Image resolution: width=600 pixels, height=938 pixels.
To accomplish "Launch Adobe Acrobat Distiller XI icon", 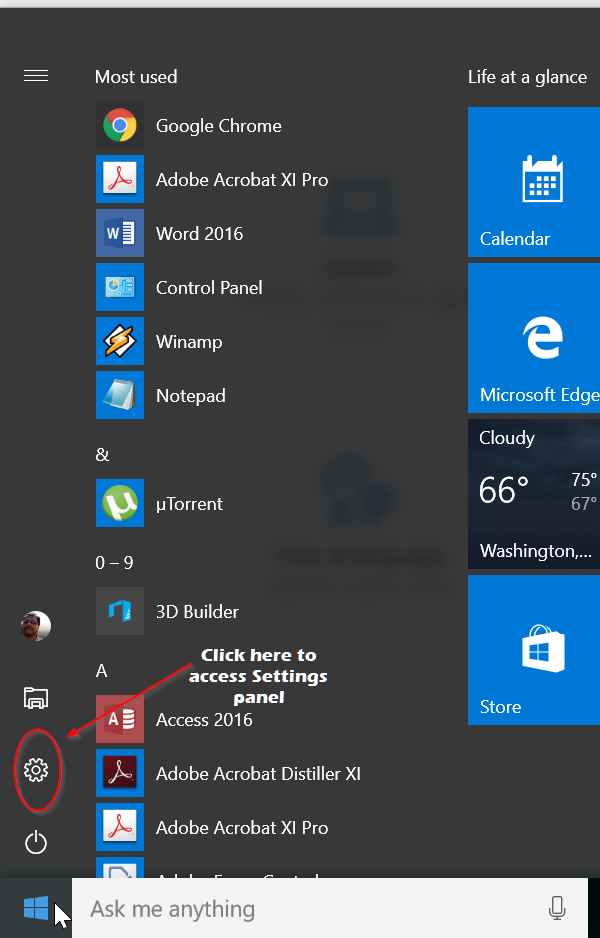I will click(x=120, y=773).
